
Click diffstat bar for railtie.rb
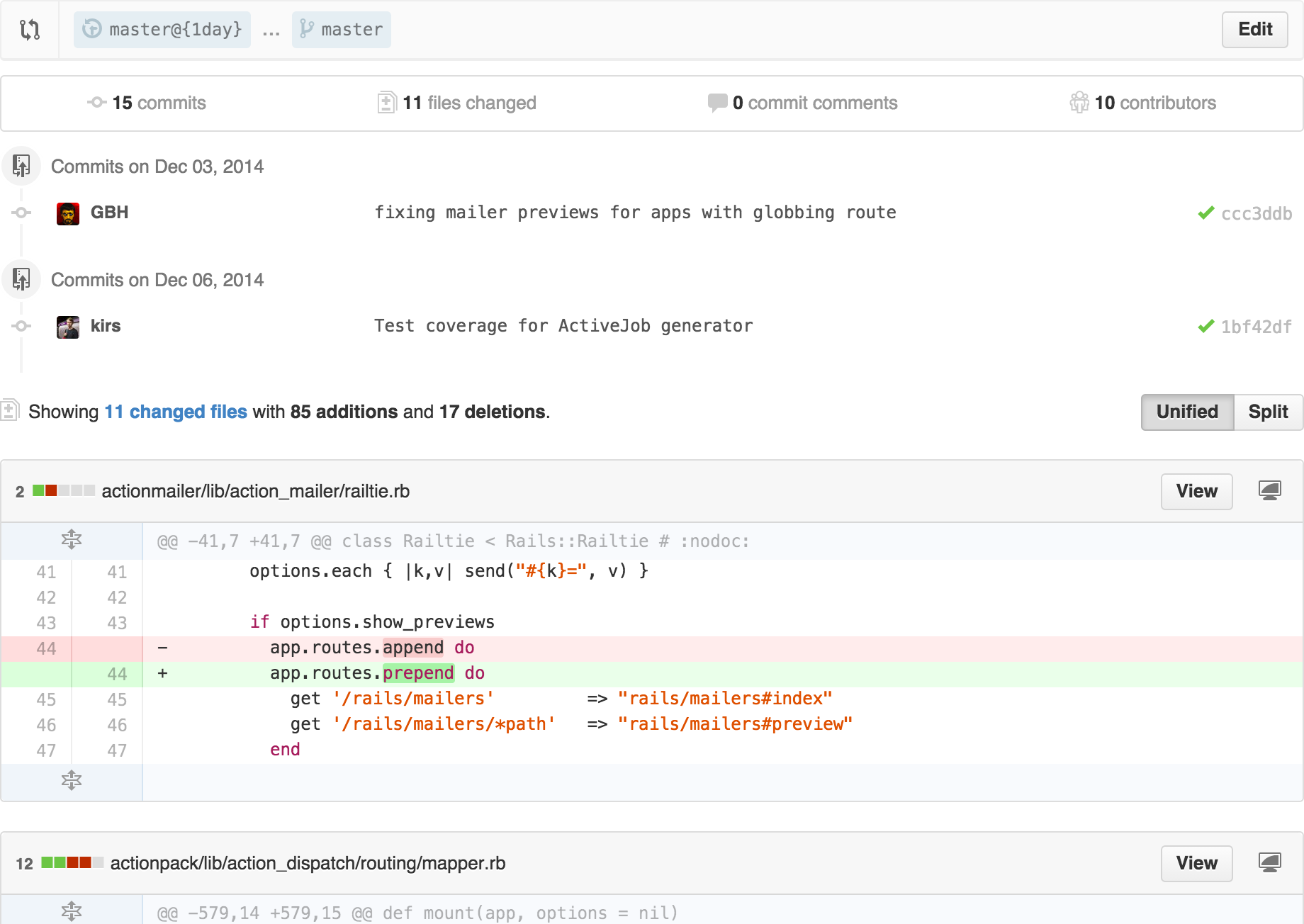click(64, 490)
